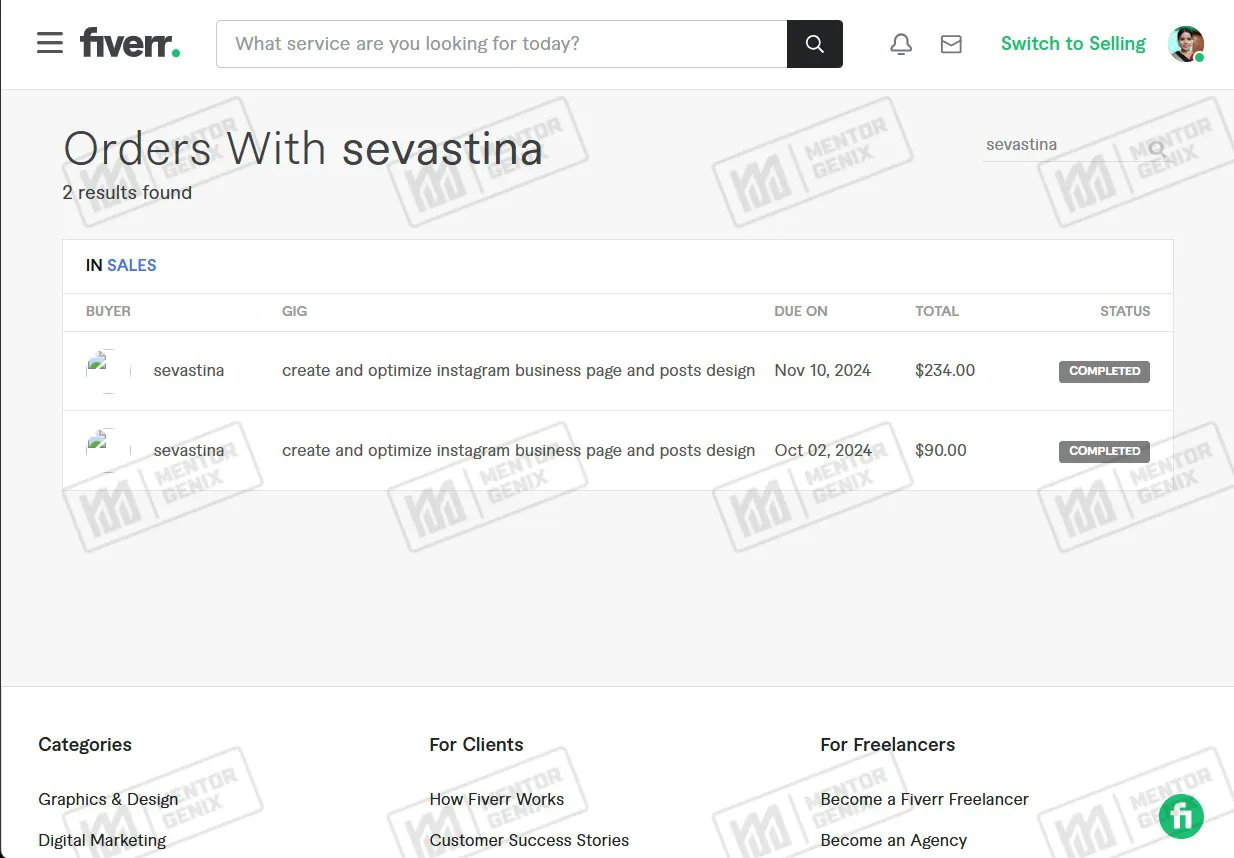Click the Fiverr logo
This screenshot has height=858, width=1234.
(x=130, y=43)
